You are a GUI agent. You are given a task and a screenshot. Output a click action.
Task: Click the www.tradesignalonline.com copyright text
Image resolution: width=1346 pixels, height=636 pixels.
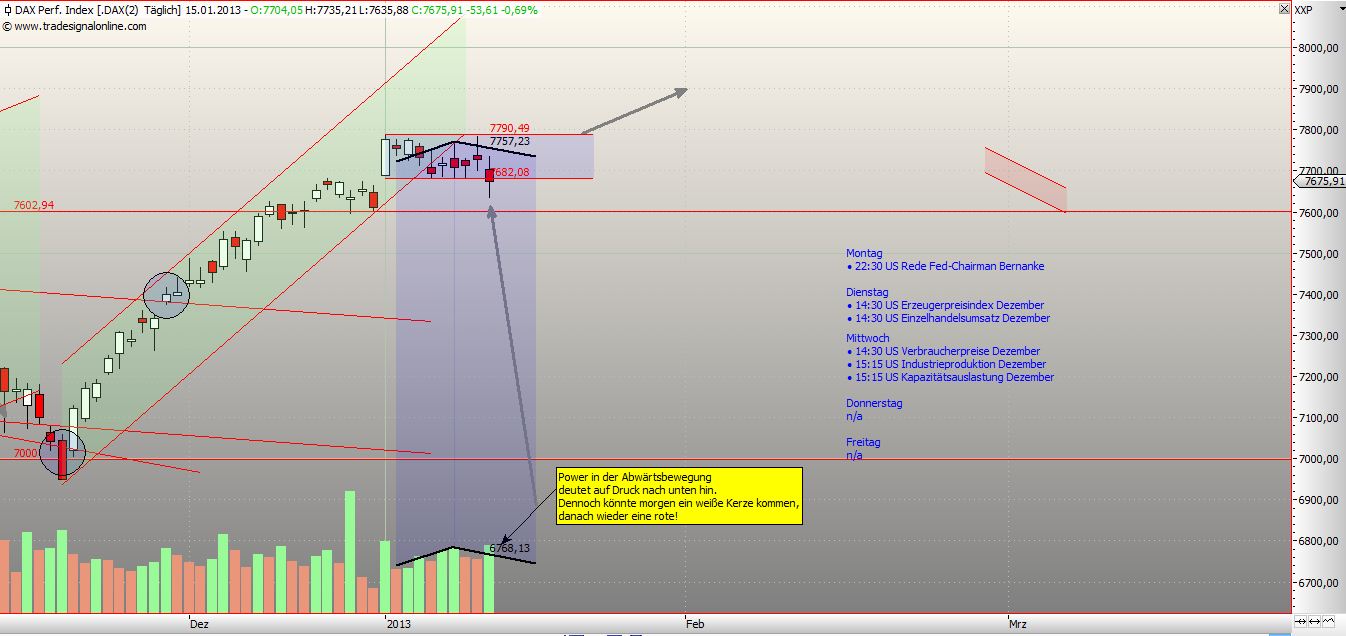tap(75, 26)
